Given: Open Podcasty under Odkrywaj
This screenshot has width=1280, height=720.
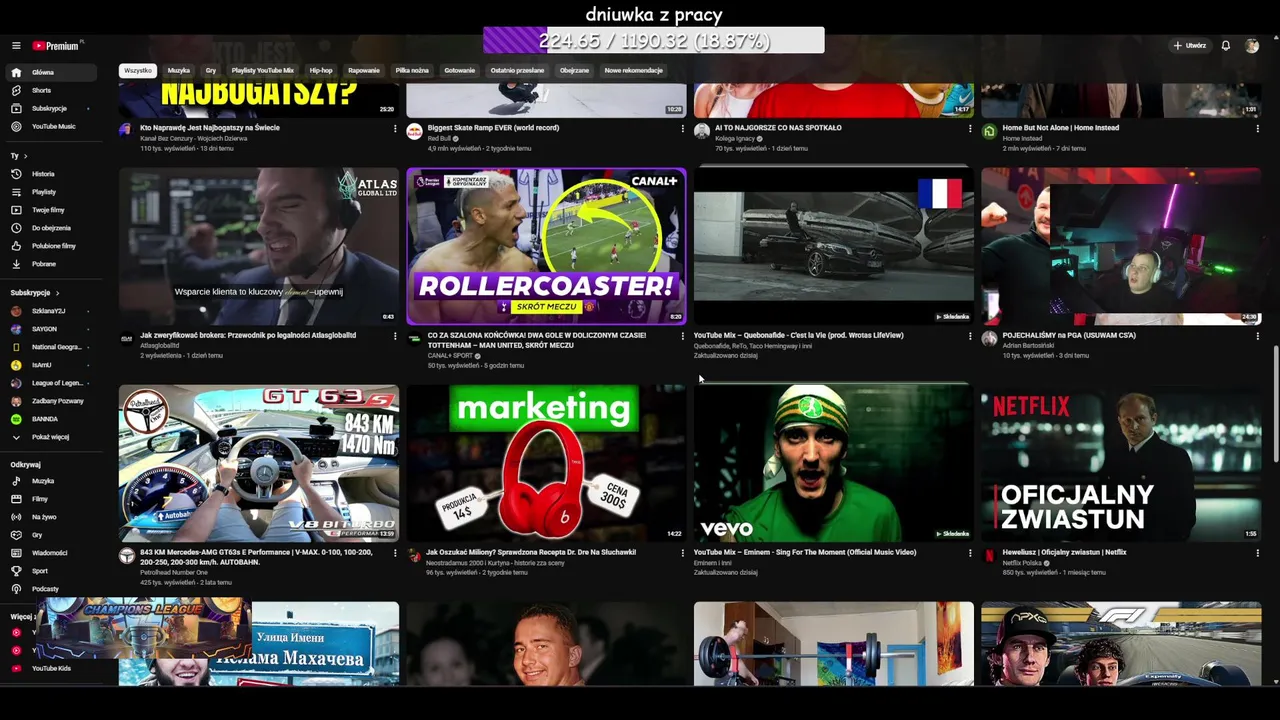Looking at the screenshot, I should [x=52, y=589].
